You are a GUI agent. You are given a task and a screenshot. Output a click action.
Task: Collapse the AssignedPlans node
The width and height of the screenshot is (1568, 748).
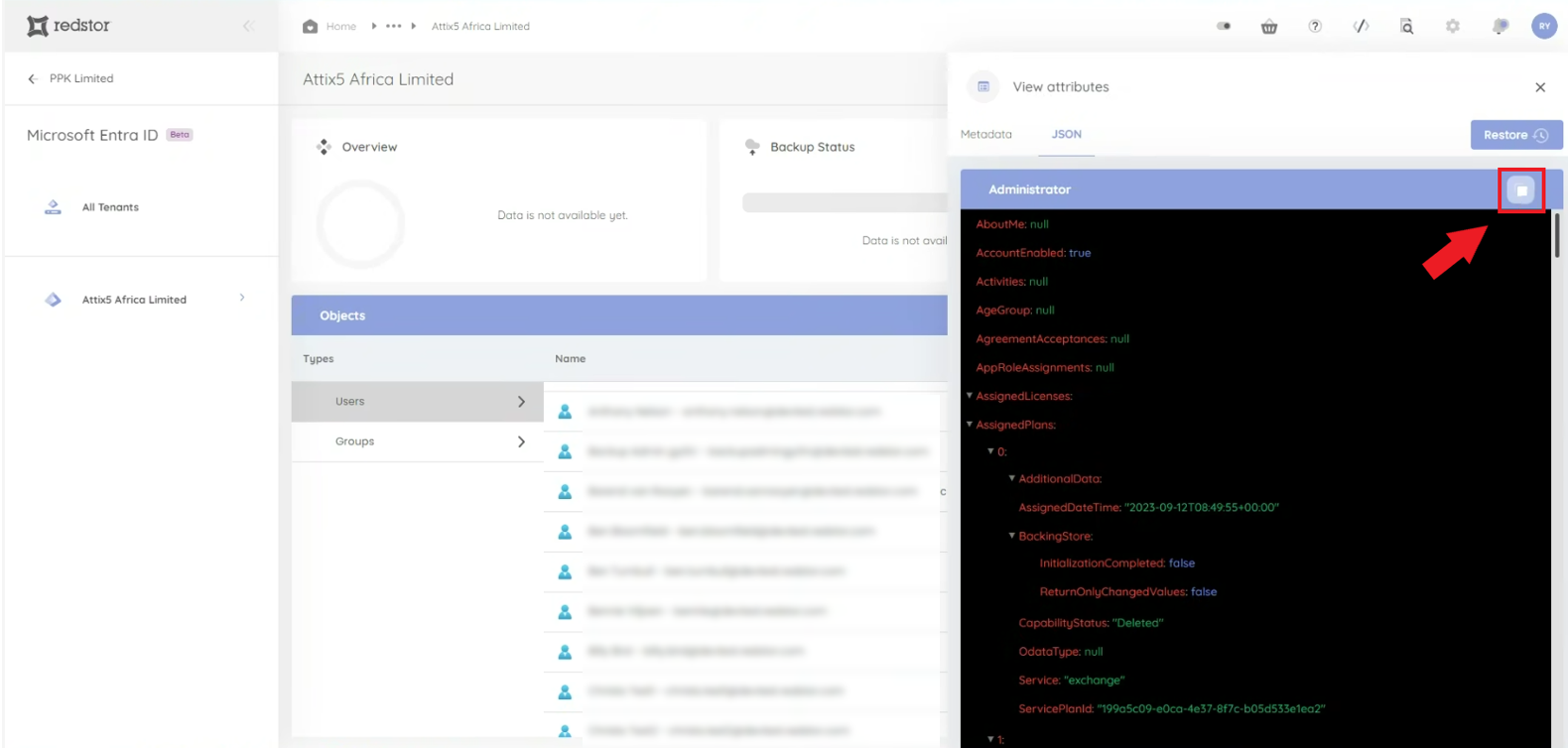tap(970, 425)
